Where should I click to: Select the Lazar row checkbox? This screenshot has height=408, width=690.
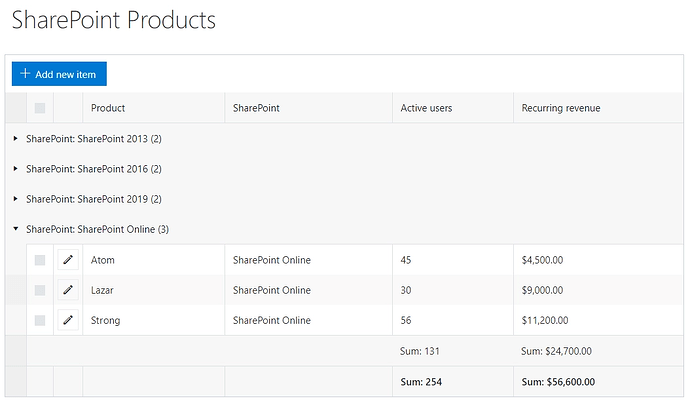point(40,290)
